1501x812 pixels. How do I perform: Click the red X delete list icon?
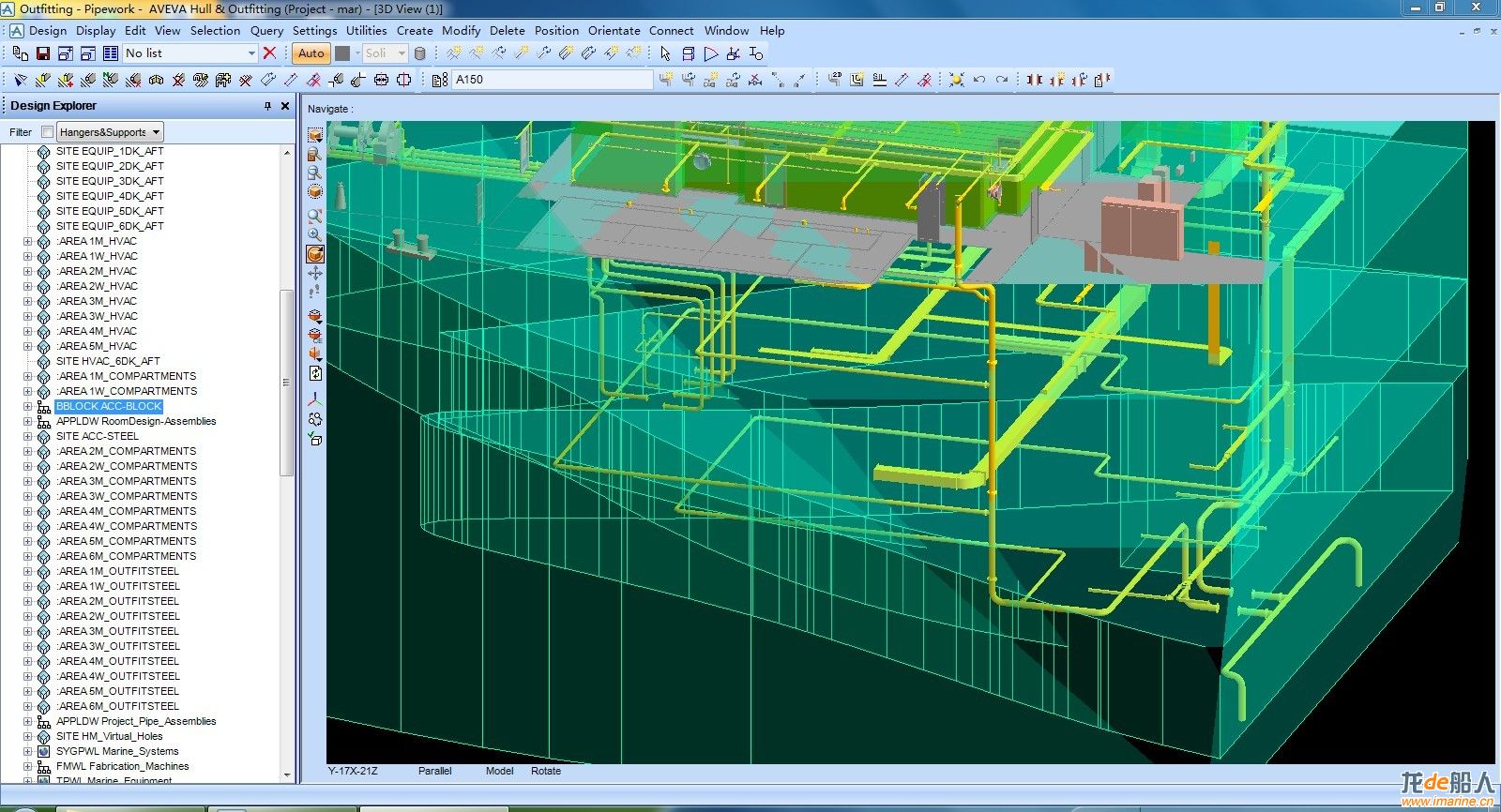click(270, 53)
